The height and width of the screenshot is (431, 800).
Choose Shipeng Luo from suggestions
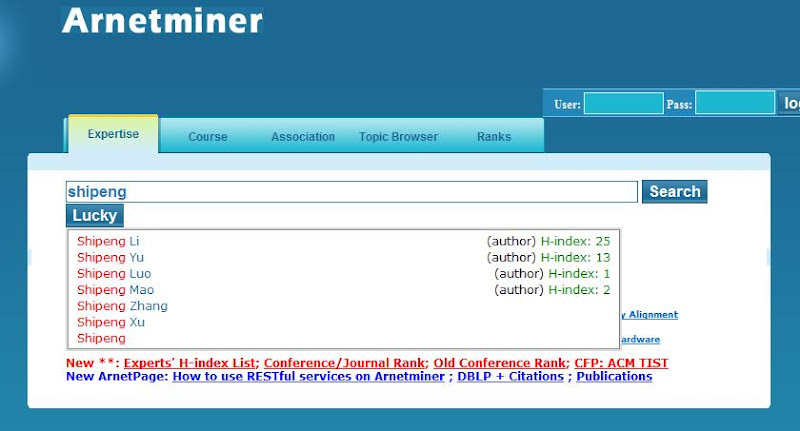[344, 274]
